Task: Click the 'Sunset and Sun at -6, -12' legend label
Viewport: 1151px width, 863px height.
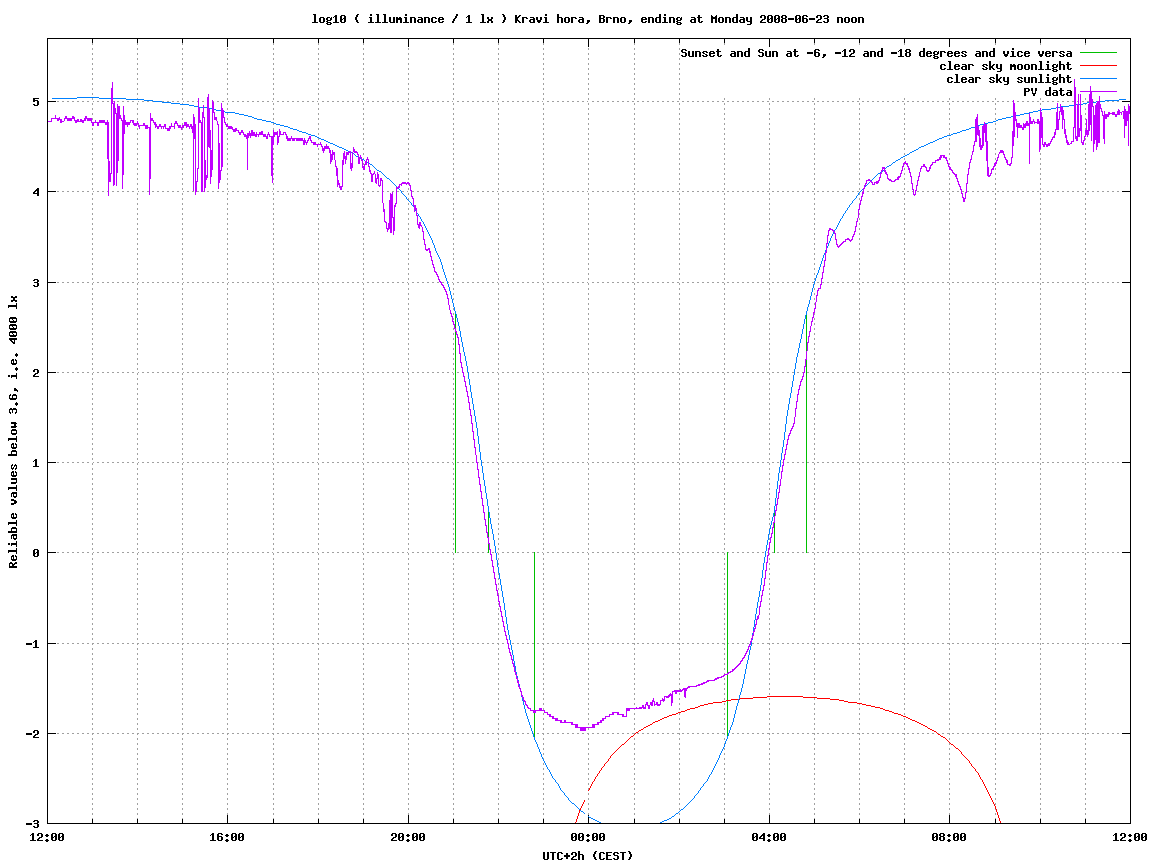Action: (876, 53)
